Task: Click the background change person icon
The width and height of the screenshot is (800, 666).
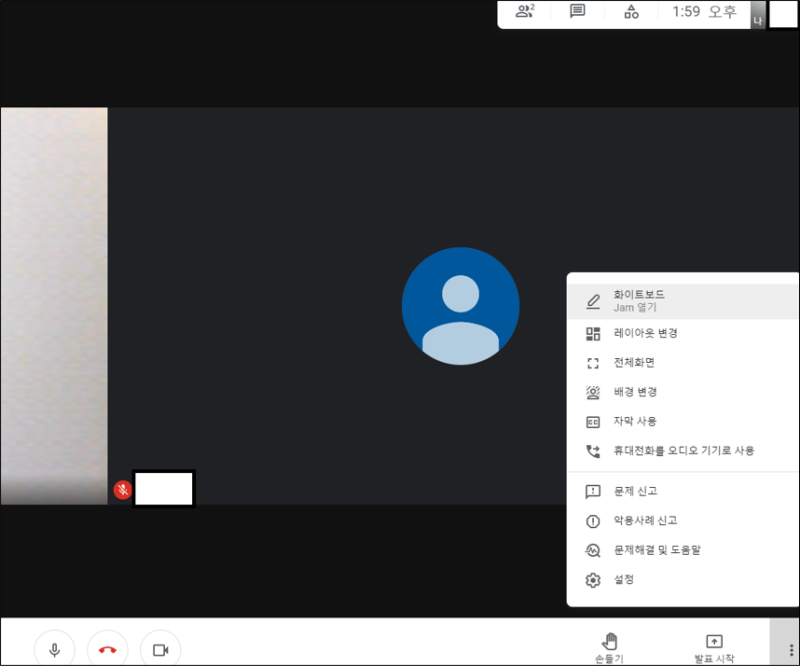Action: pyautogui.click(x=593, y=392)
